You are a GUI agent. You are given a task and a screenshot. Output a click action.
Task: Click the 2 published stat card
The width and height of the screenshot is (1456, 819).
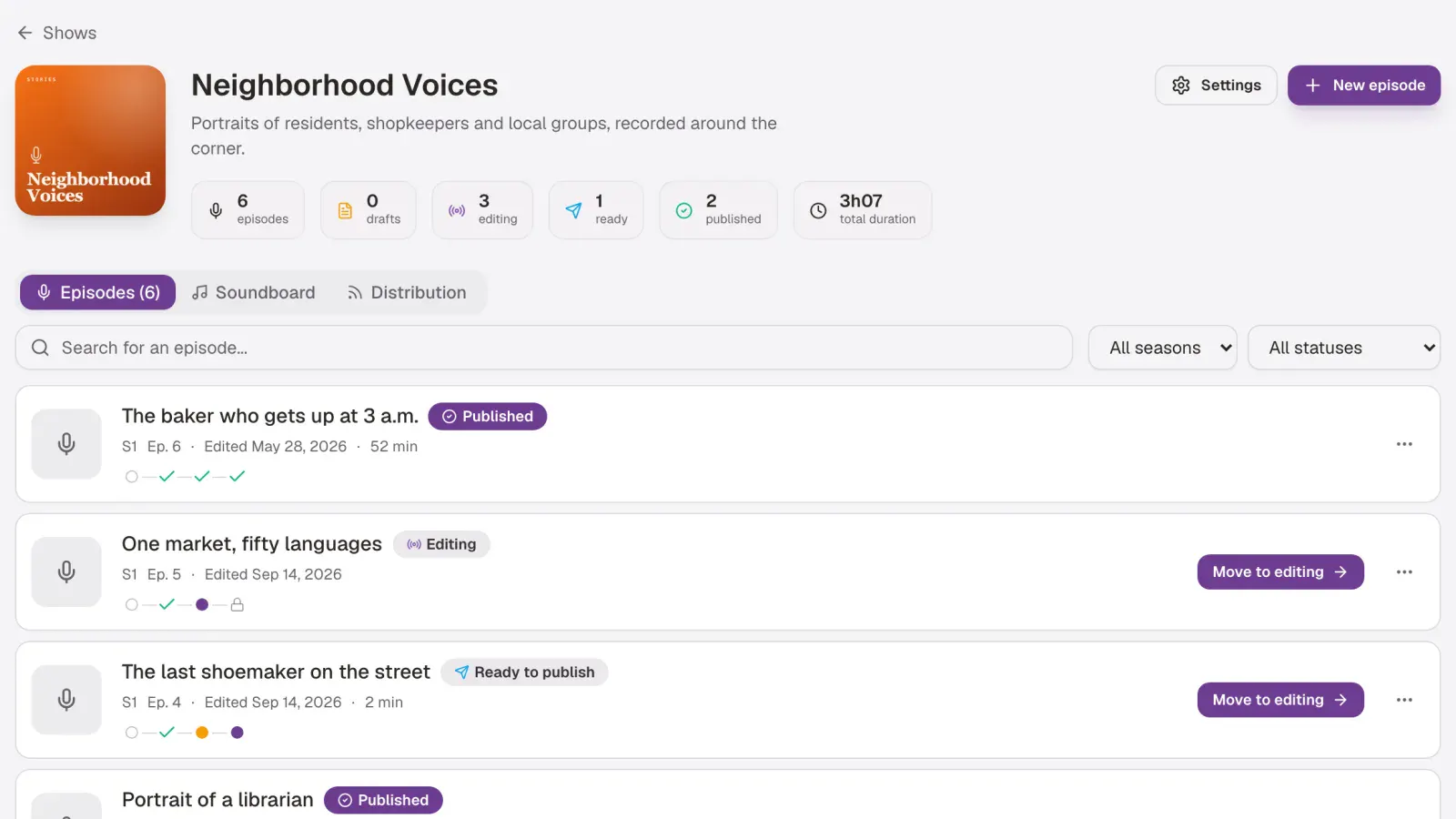pos(719,209)
